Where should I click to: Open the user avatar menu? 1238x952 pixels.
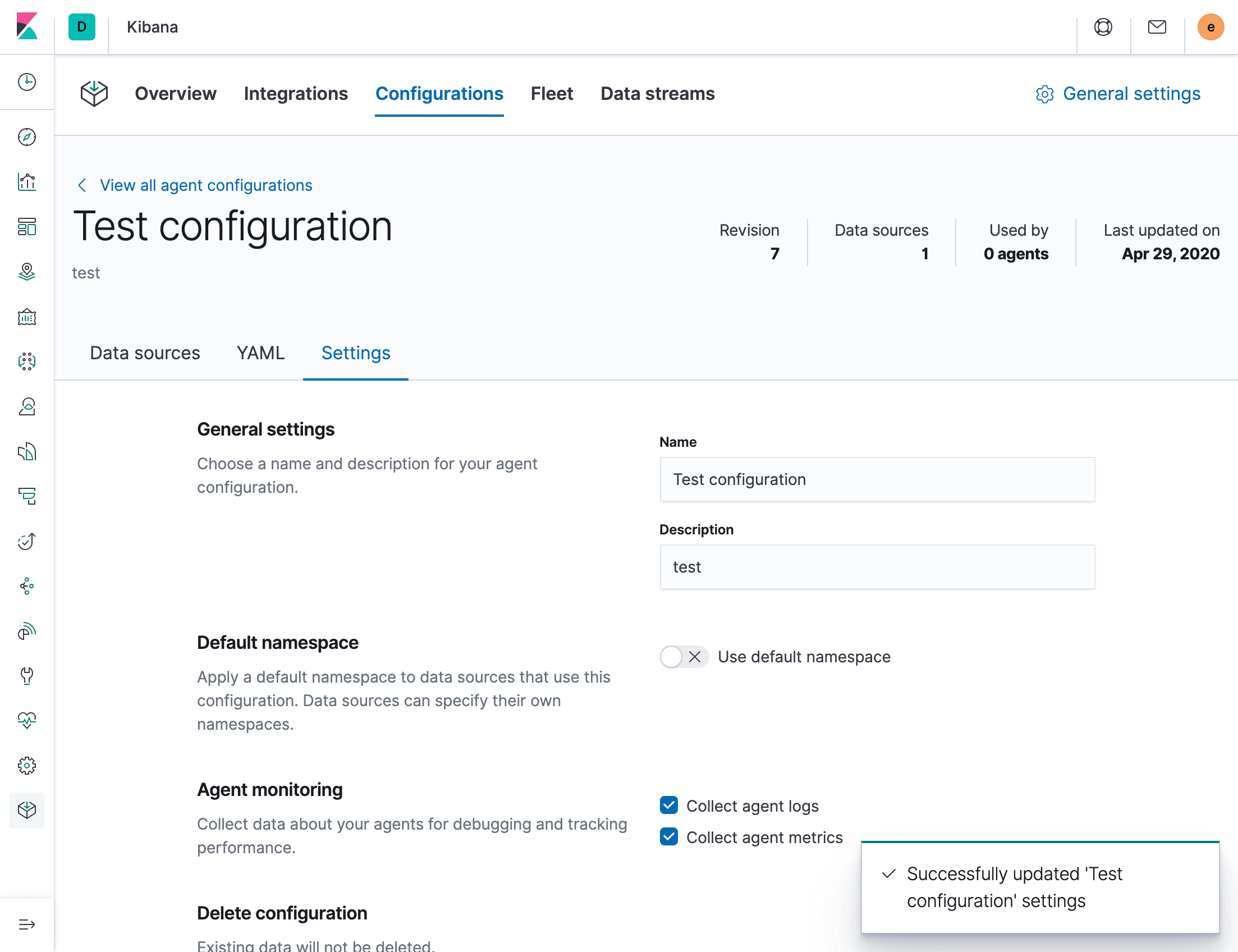[x=1211, y=27]
